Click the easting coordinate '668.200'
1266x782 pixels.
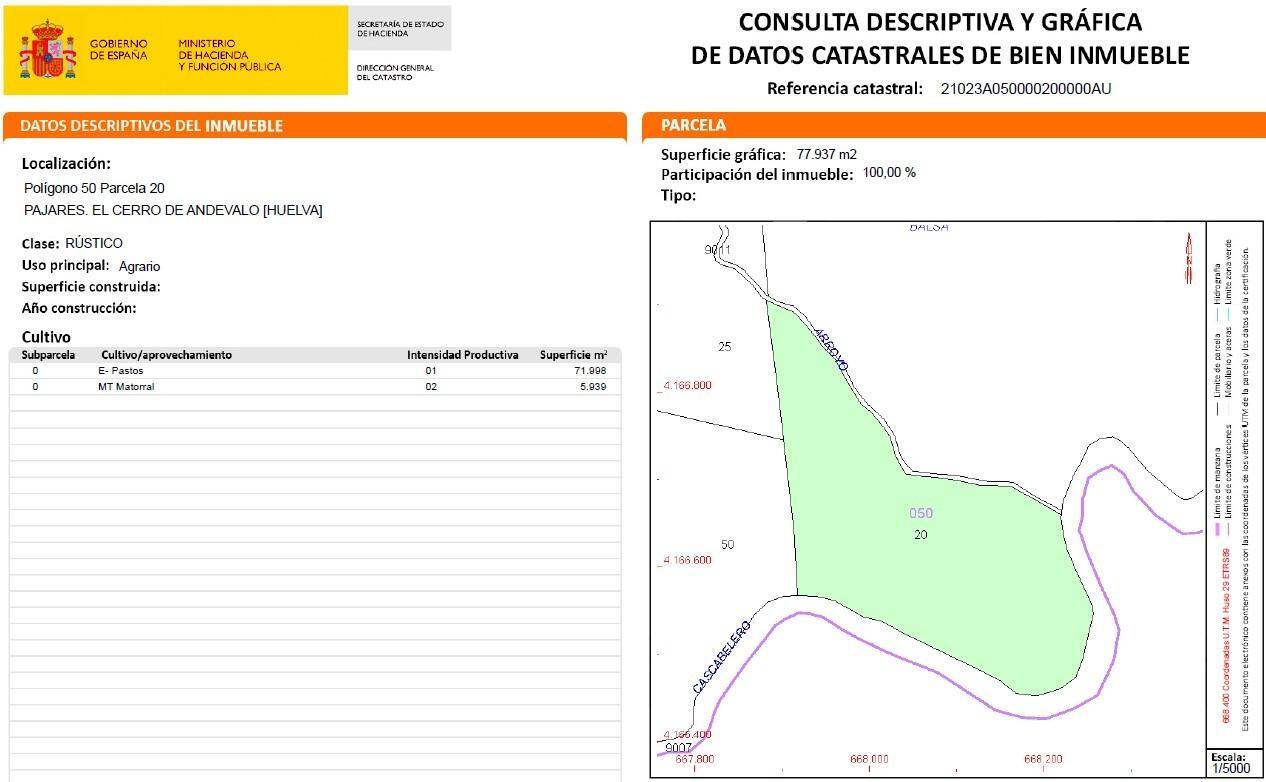click(x=1043, y=759)
